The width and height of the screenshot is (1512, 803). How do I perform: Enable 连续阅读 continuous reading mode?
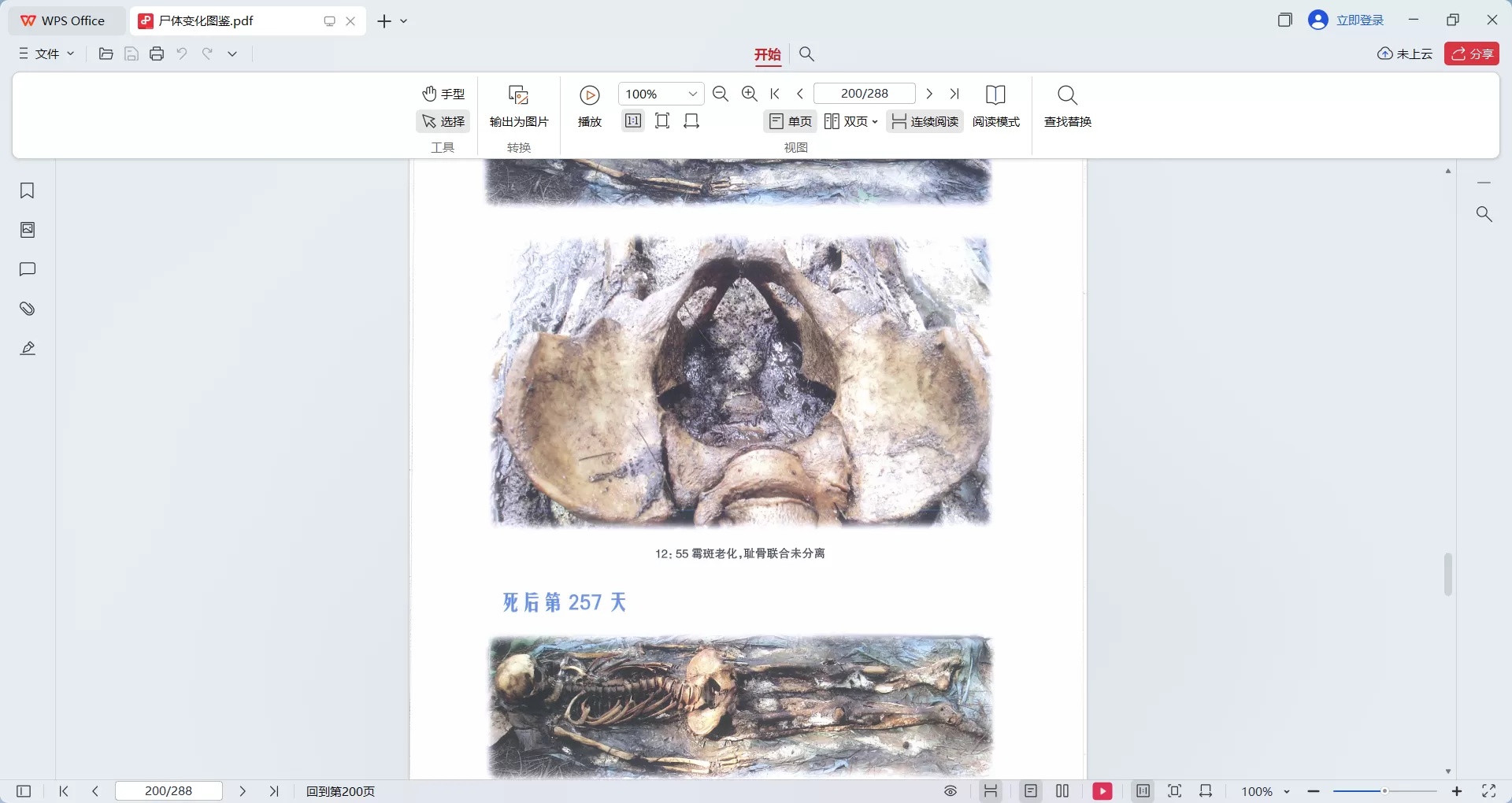point(925,120)
